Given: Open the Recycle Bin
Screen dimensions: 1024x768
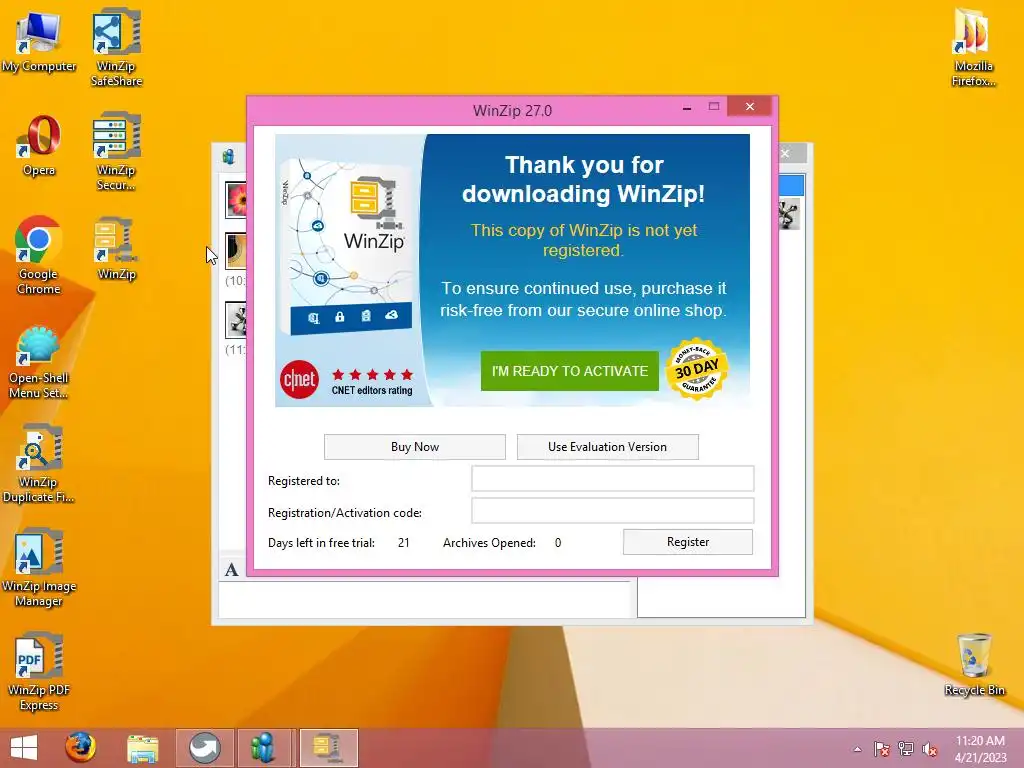Looking at the screenshot, I should 974,664.
